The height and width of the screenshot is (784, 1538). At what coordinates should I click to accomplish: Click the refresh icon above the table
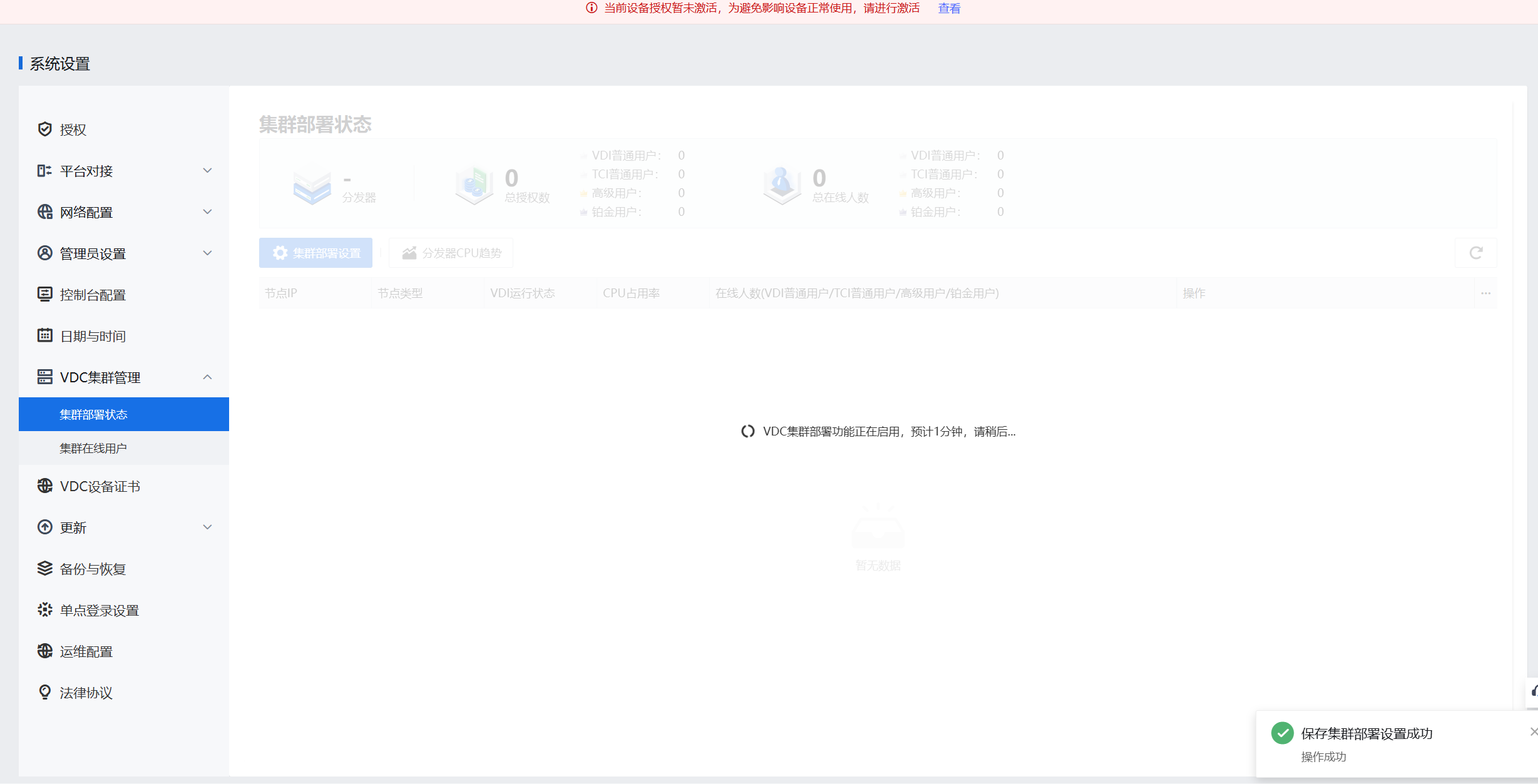coord(1475,253)
